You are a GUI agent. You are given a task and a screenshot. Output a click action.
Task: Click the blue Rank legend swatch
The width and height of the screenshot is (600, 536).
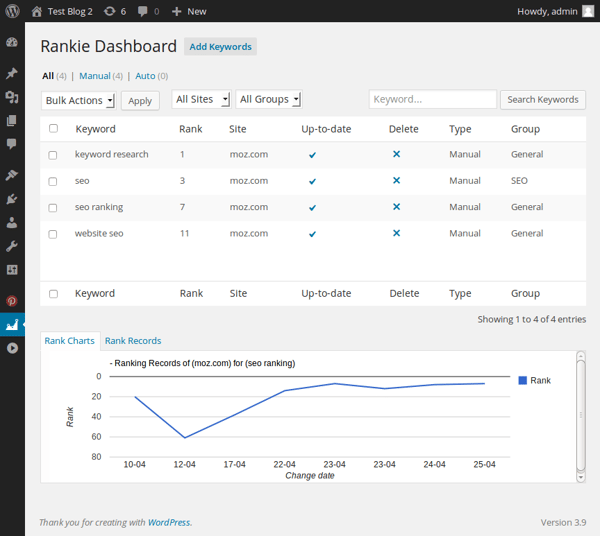coord(522,380)
